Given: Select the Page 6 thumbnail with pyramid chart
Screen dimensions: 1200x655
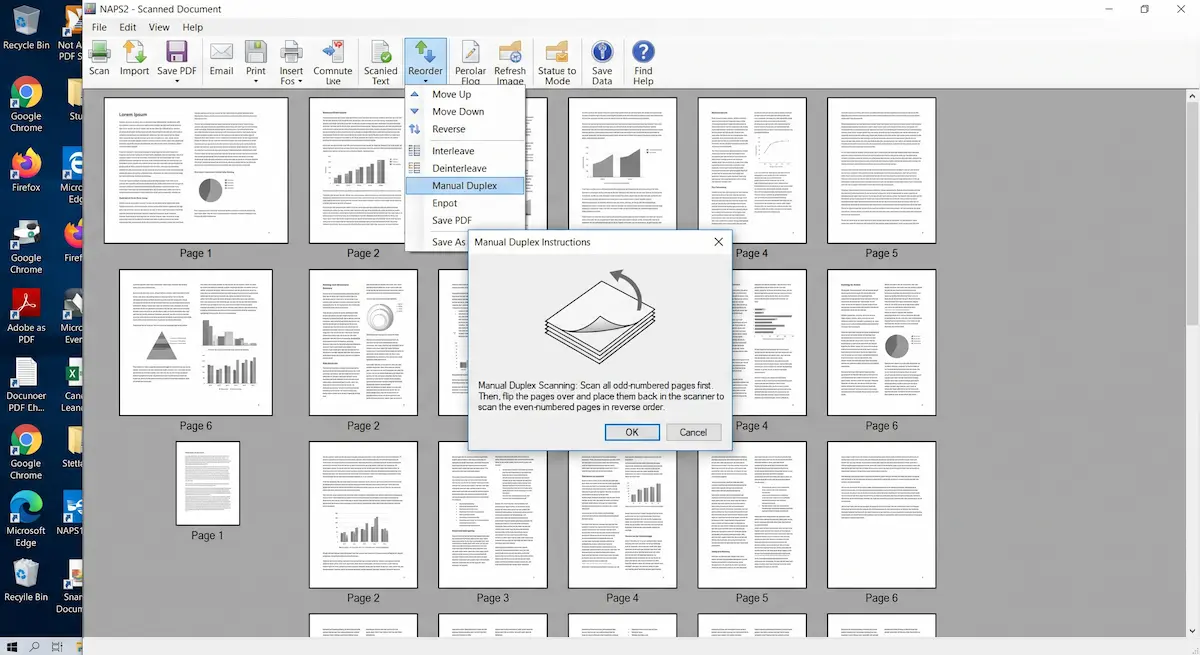Looking at the screenshot, I should tap(195, 342).
